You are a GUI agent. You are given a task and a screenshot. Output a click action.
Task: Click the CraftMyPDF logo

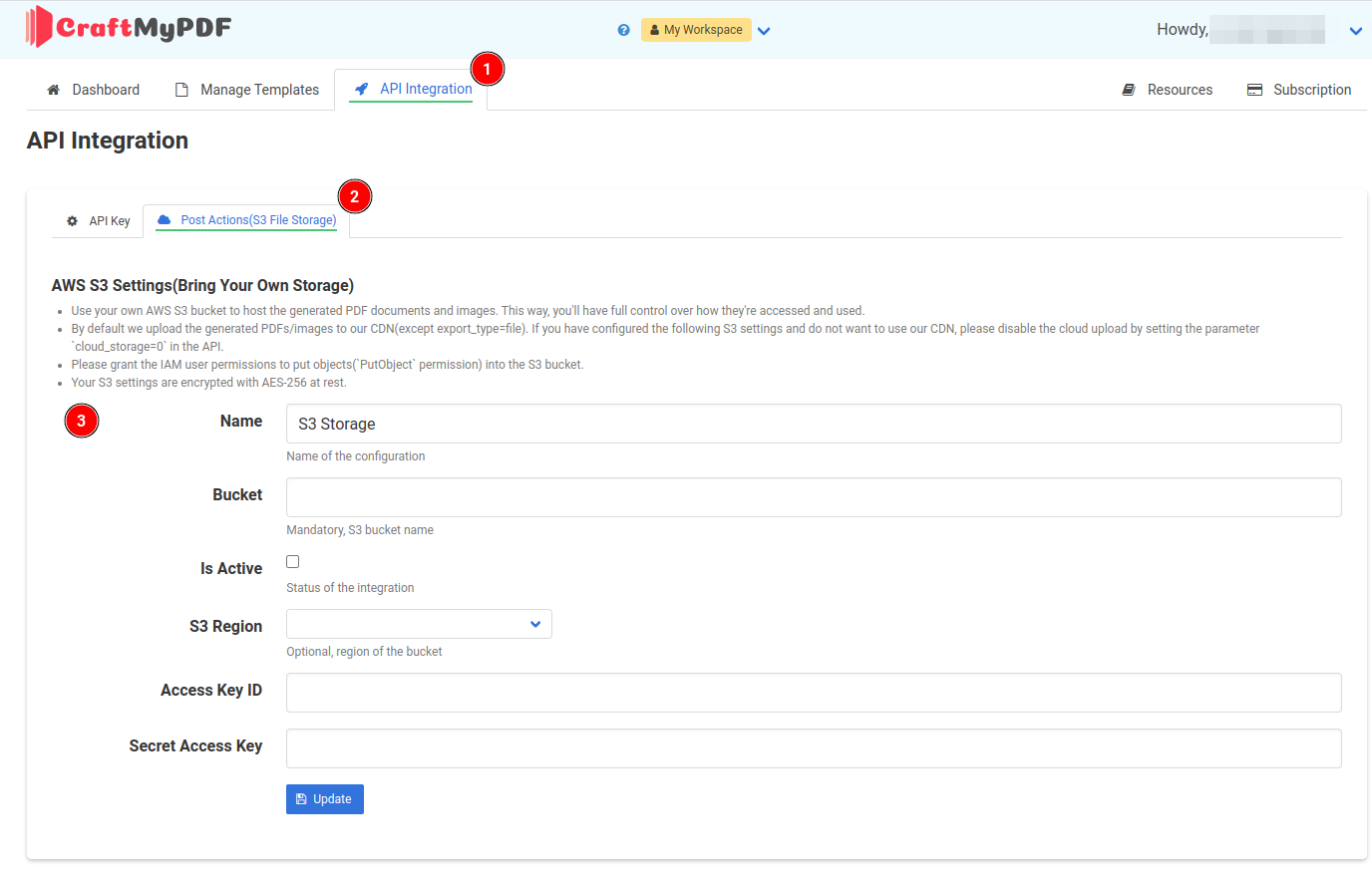click(x=129, y=27)
